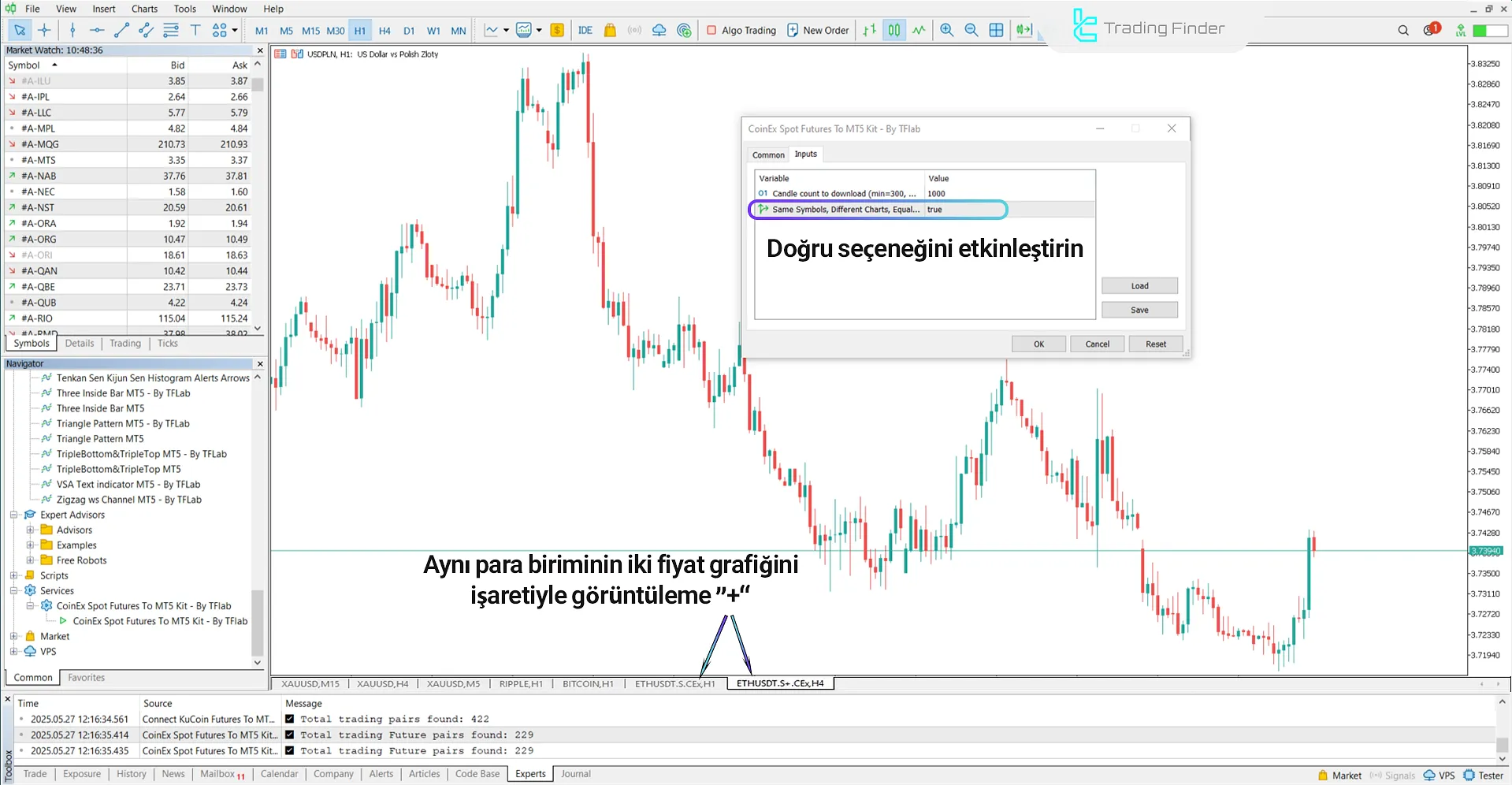Switch timeframe to M15
The height and width of the screenshot is (785, 1512).
tap(310, 31)
